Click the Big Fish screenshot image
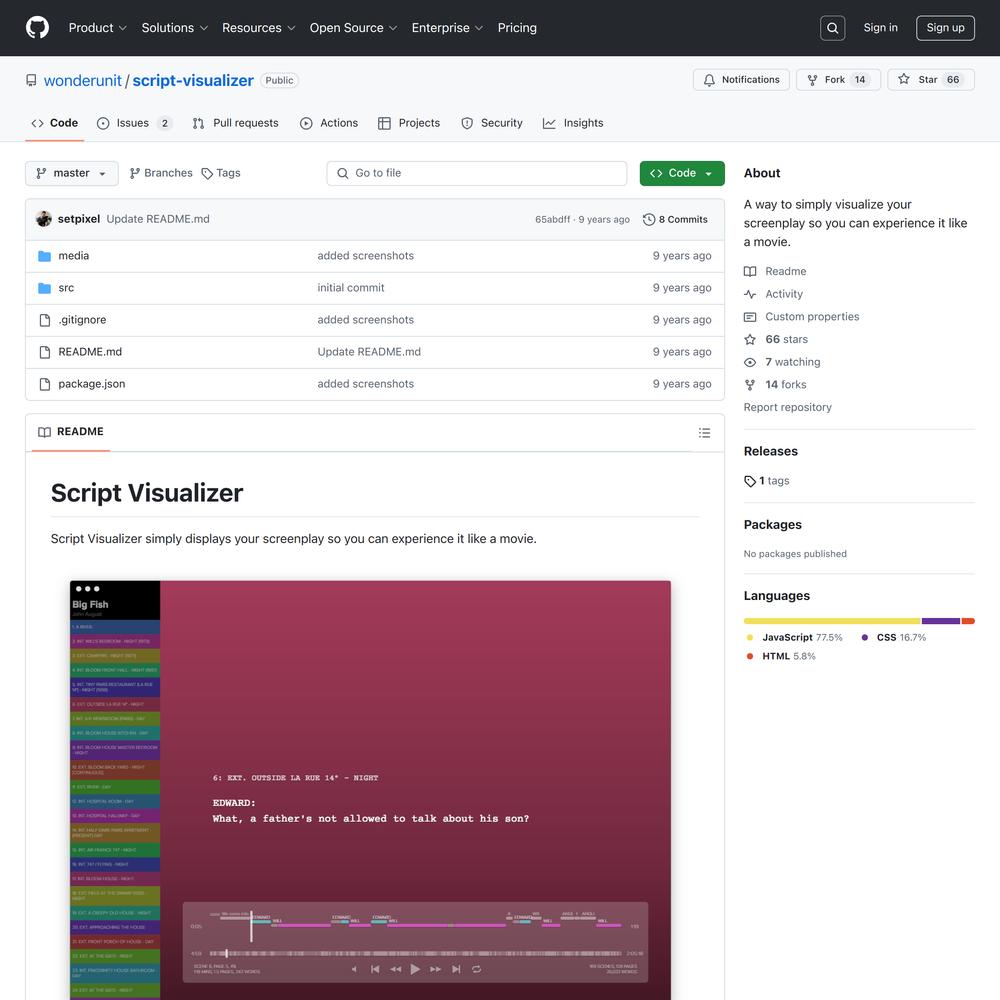This screenshot has height=1000, width=1000. tap(371, 790)
